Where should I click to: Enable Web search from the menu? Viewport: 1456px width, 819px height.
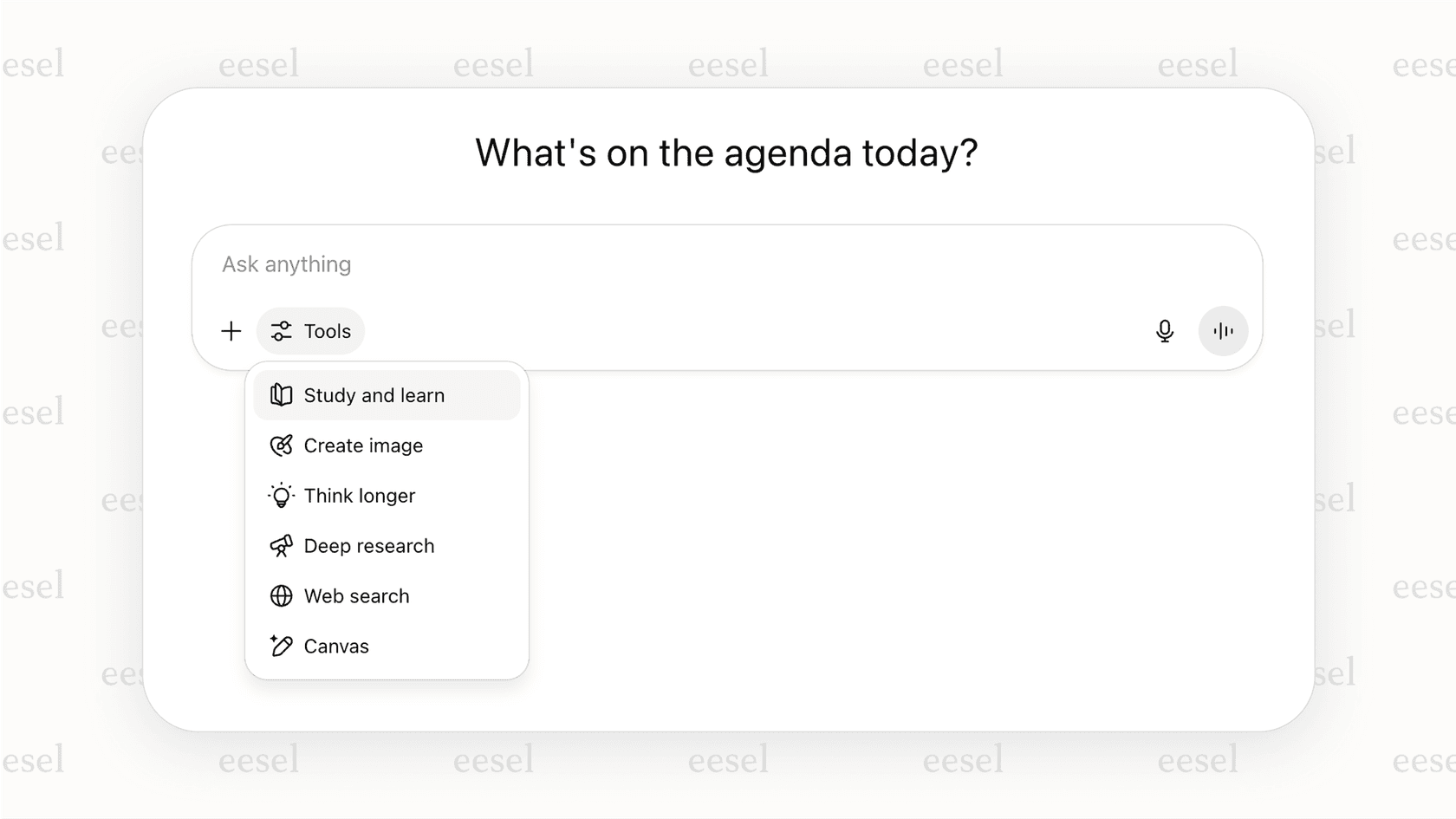tap(356, 595)
